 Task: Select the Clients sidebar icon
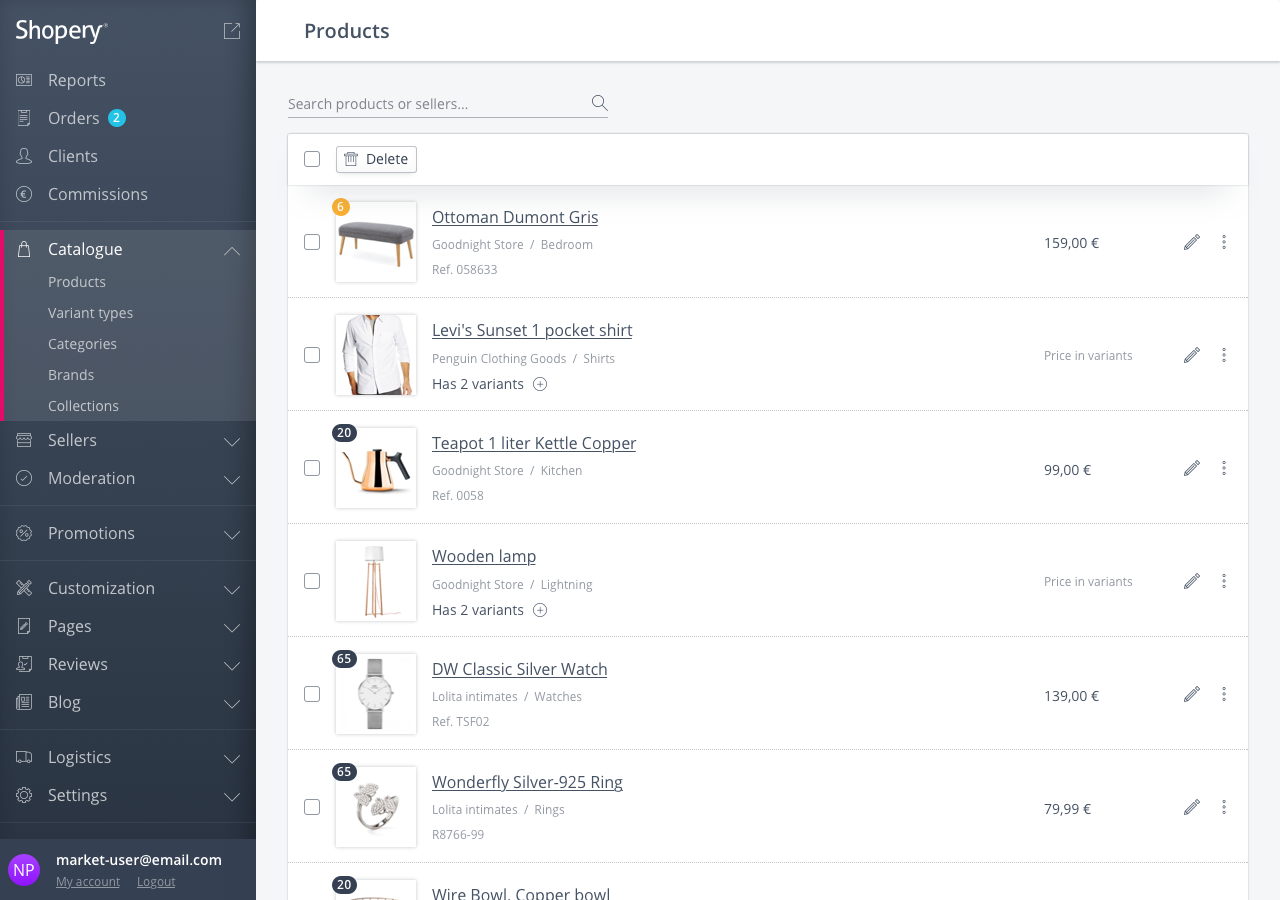[x=22, y=156]
